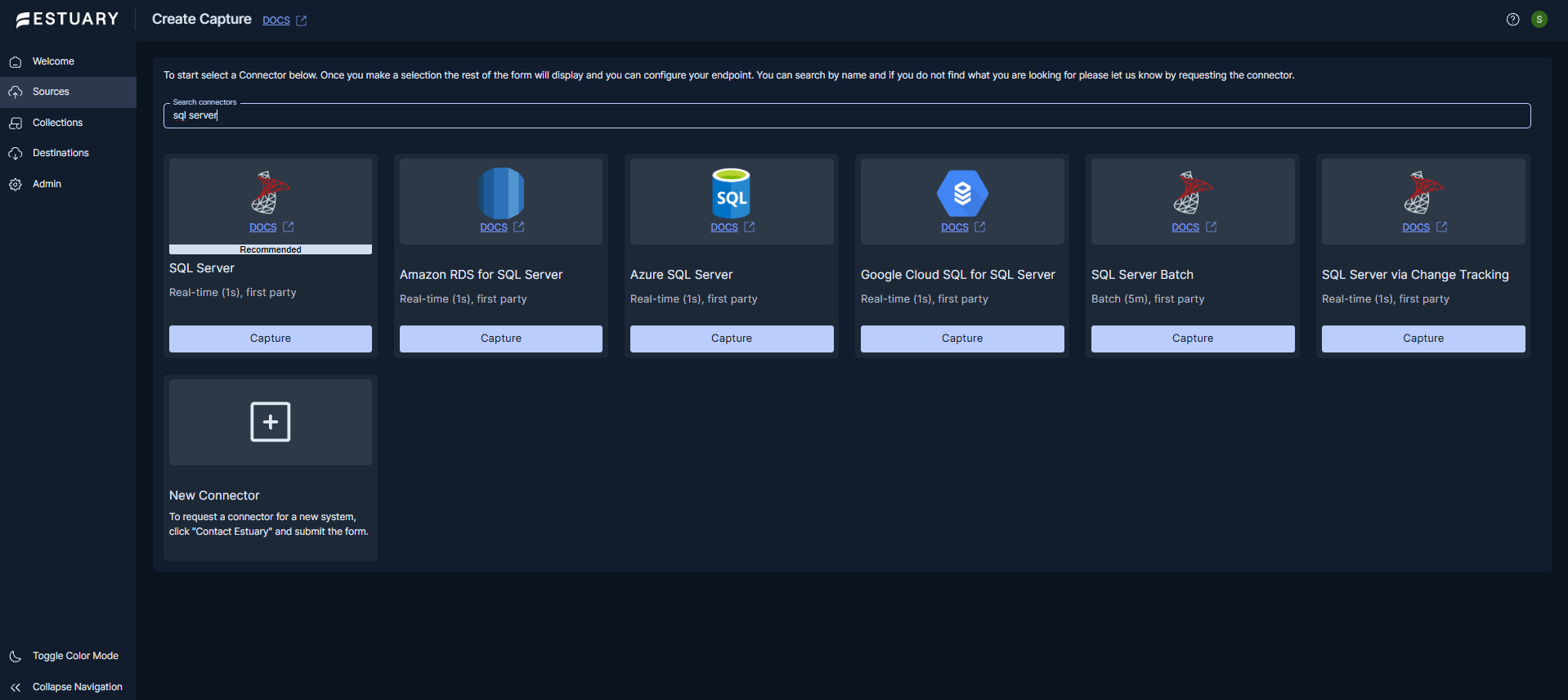Click the SQL Server Batch logo
Image resolution: width=1568 pixels, height=700 pixels.
pos(1193,192)
